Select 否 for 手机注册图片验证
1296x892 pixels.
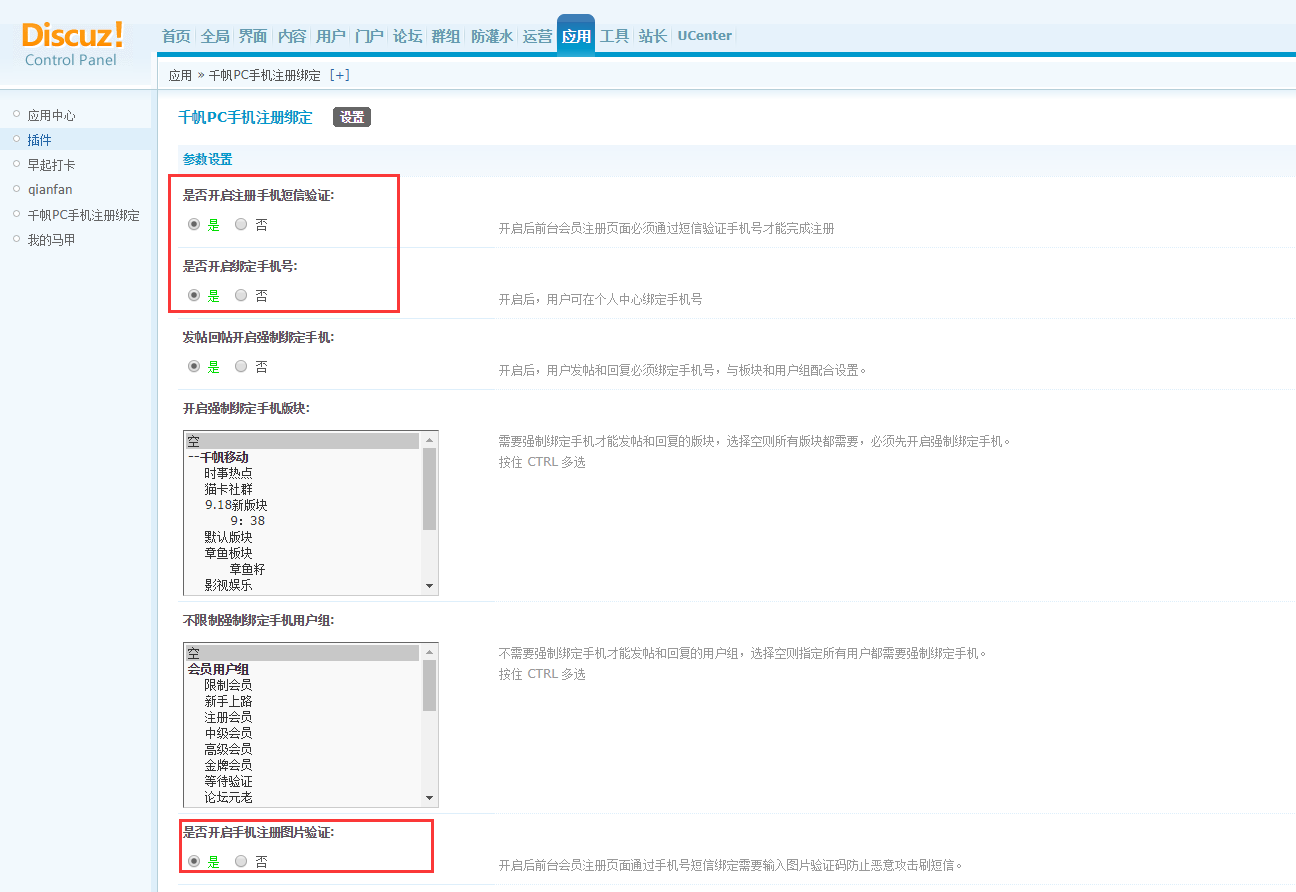pos(241,861)
